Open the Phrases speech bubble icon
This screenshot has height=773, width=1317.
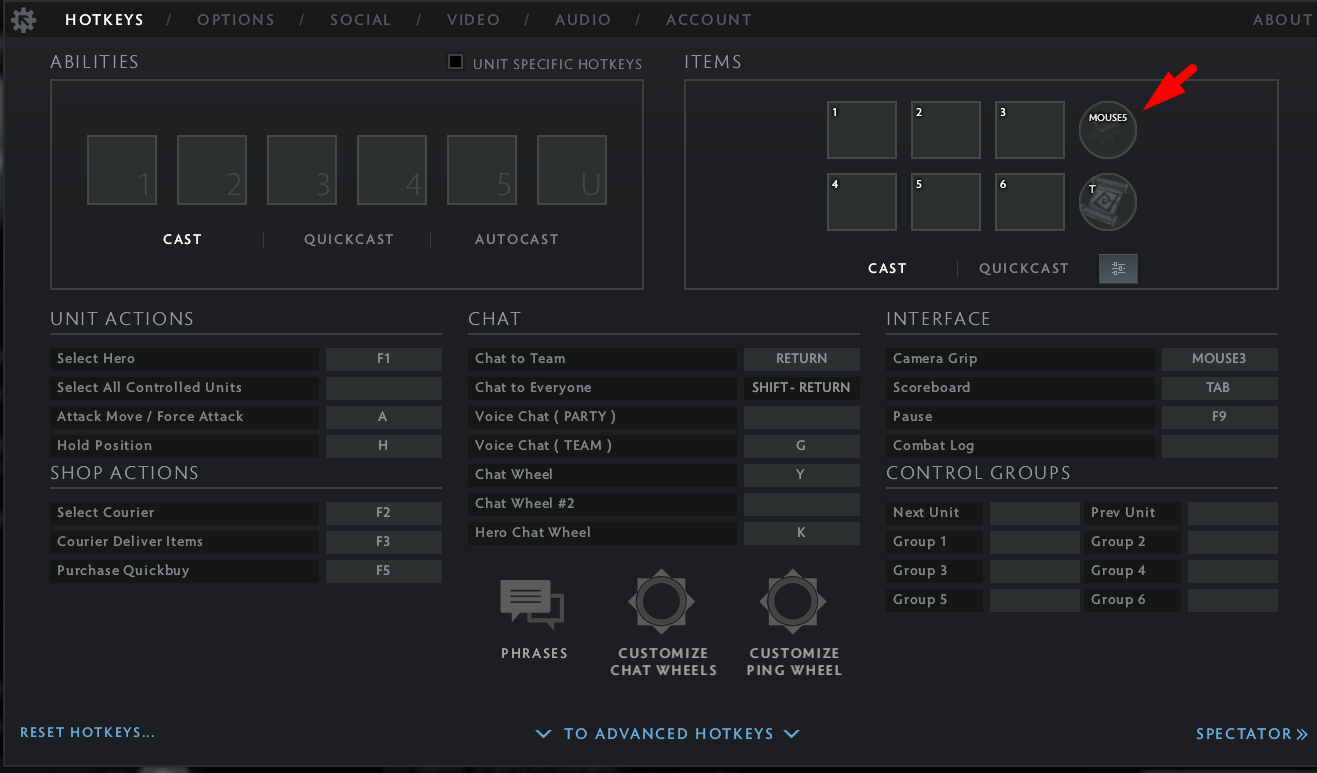[x=532, y=605]
